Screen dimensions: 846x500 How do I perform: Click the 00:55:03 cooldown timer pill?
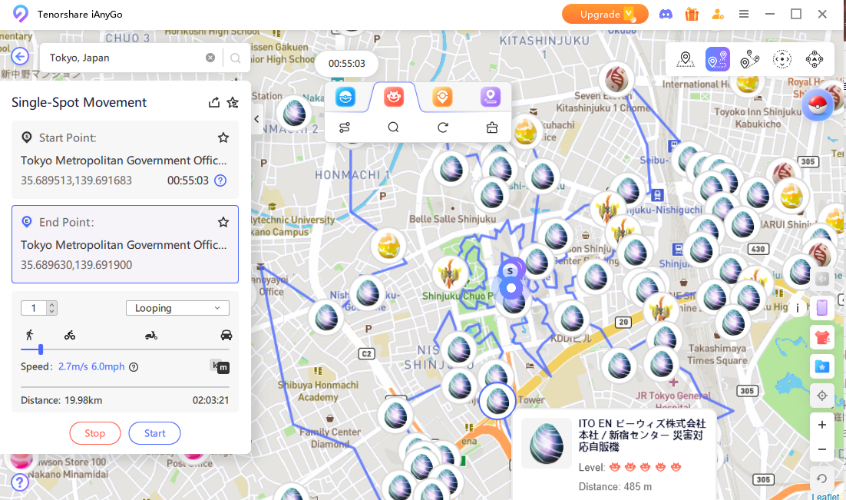coord(347,64)
